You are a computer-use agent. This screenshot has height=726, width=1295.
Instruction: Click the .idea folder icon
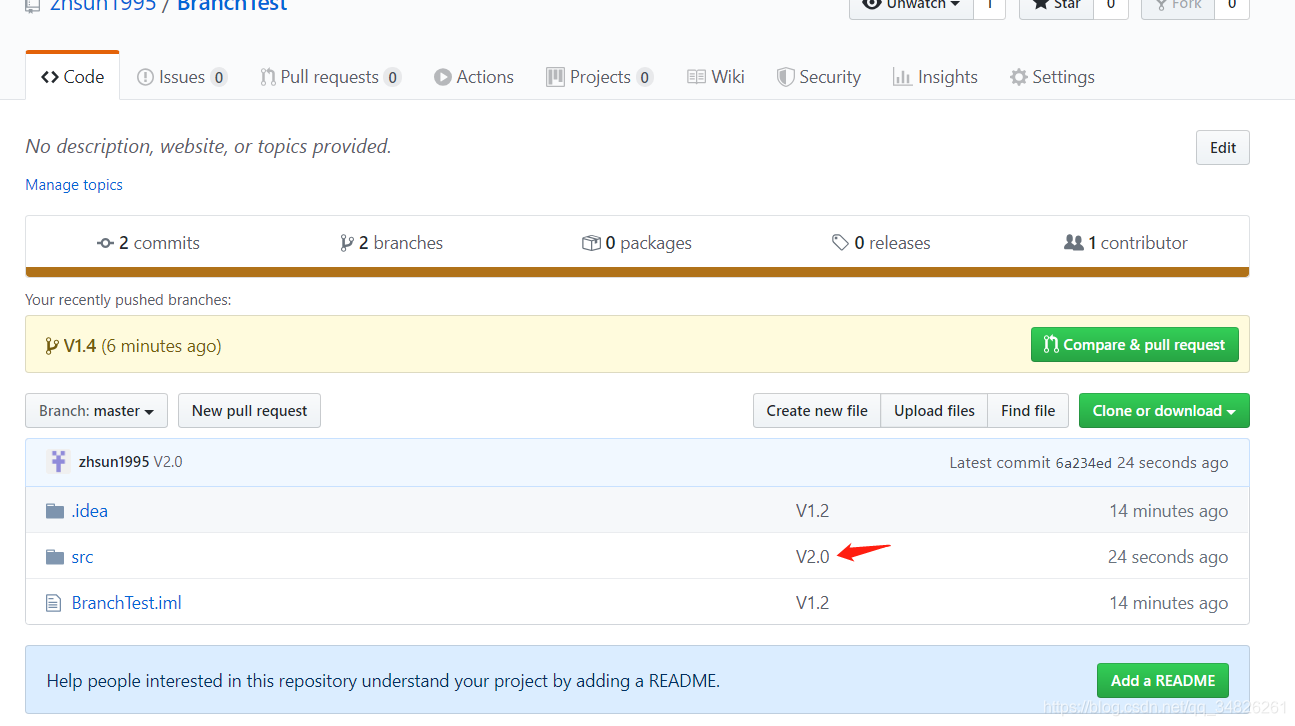tap(55, 511)
